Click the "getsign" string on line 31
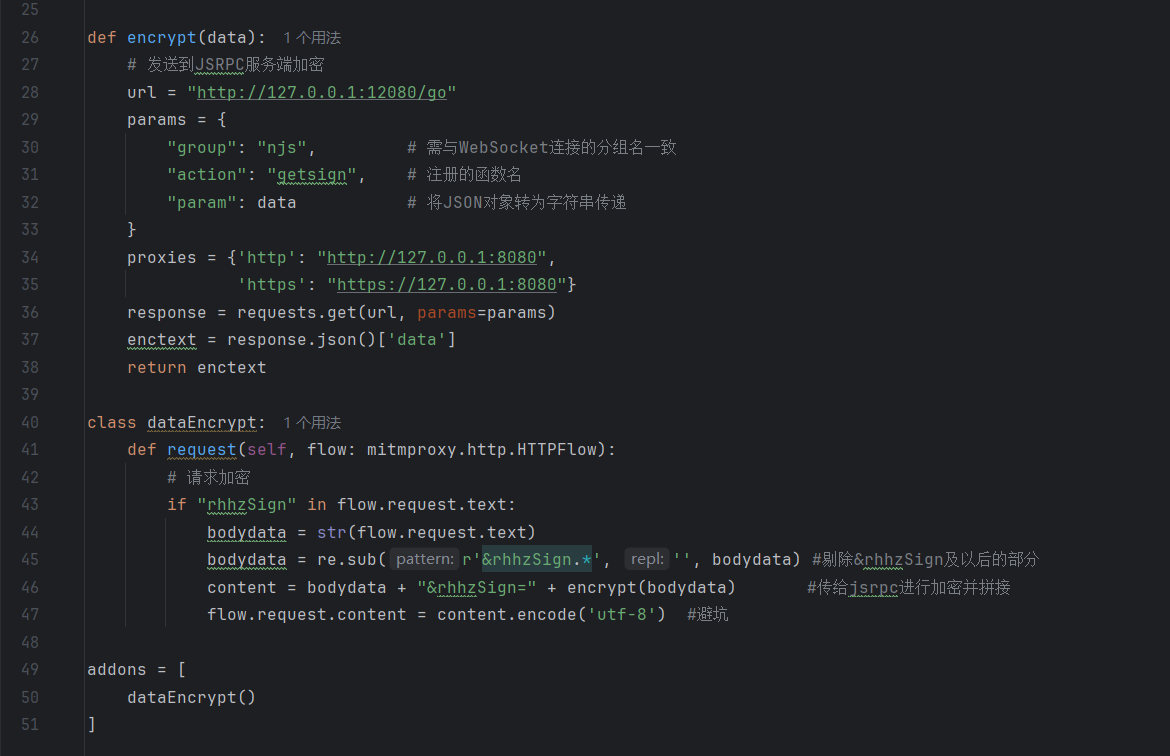Screen dimensions: 1170x756 (312, 175)
